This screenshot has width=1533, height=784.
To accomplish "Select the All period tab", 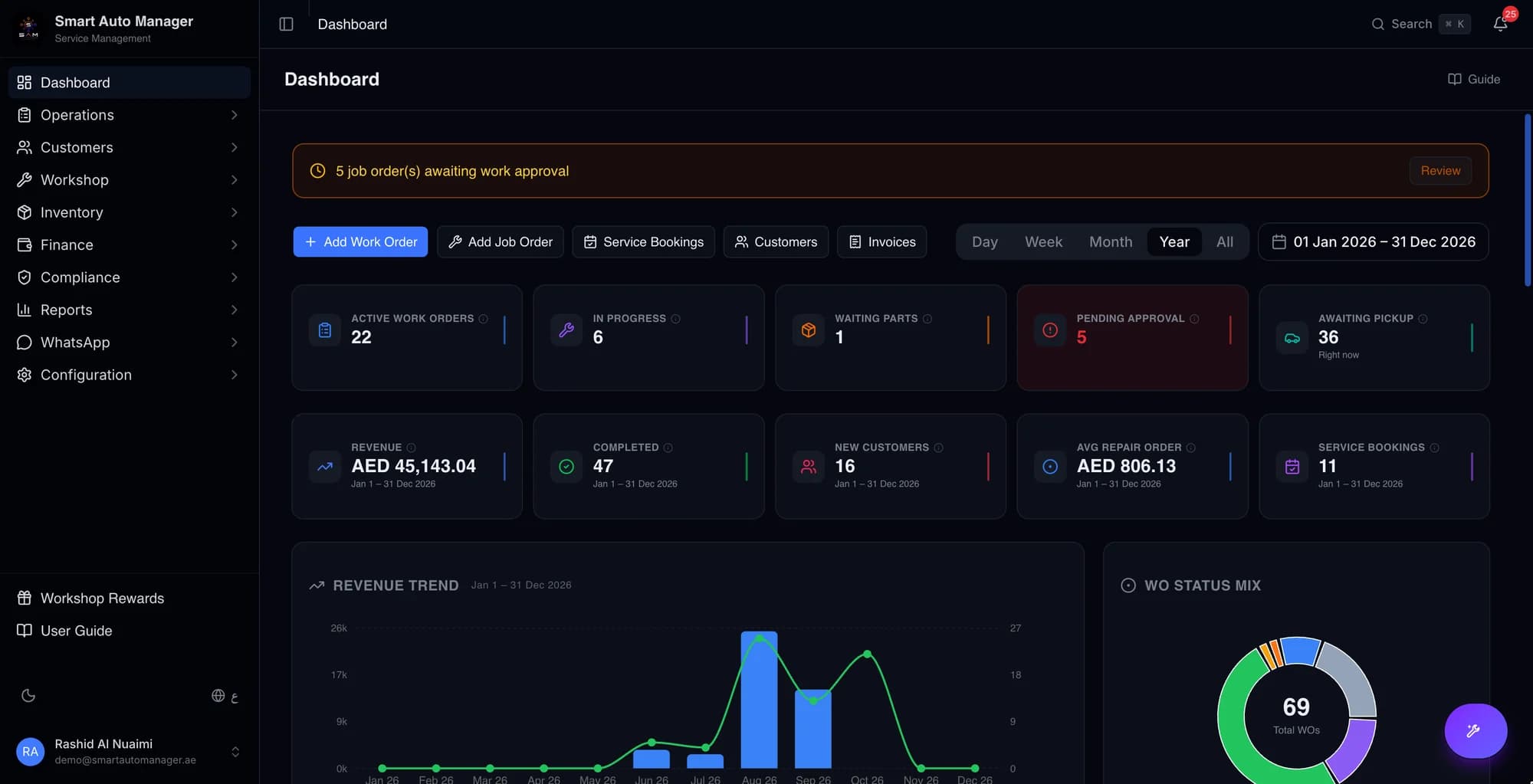I will [1225, 242].
